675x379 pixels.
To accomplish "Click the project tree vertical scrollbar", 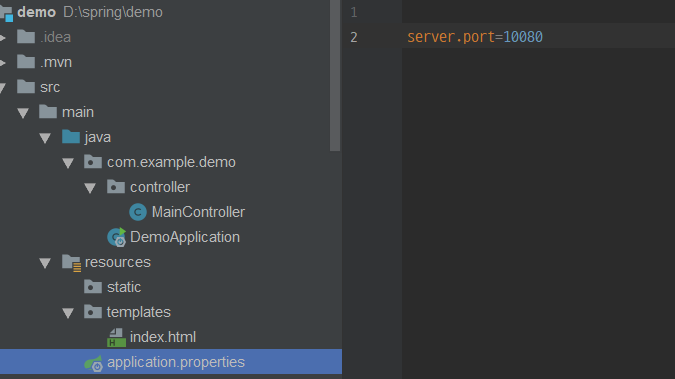I will click(335, 75).
